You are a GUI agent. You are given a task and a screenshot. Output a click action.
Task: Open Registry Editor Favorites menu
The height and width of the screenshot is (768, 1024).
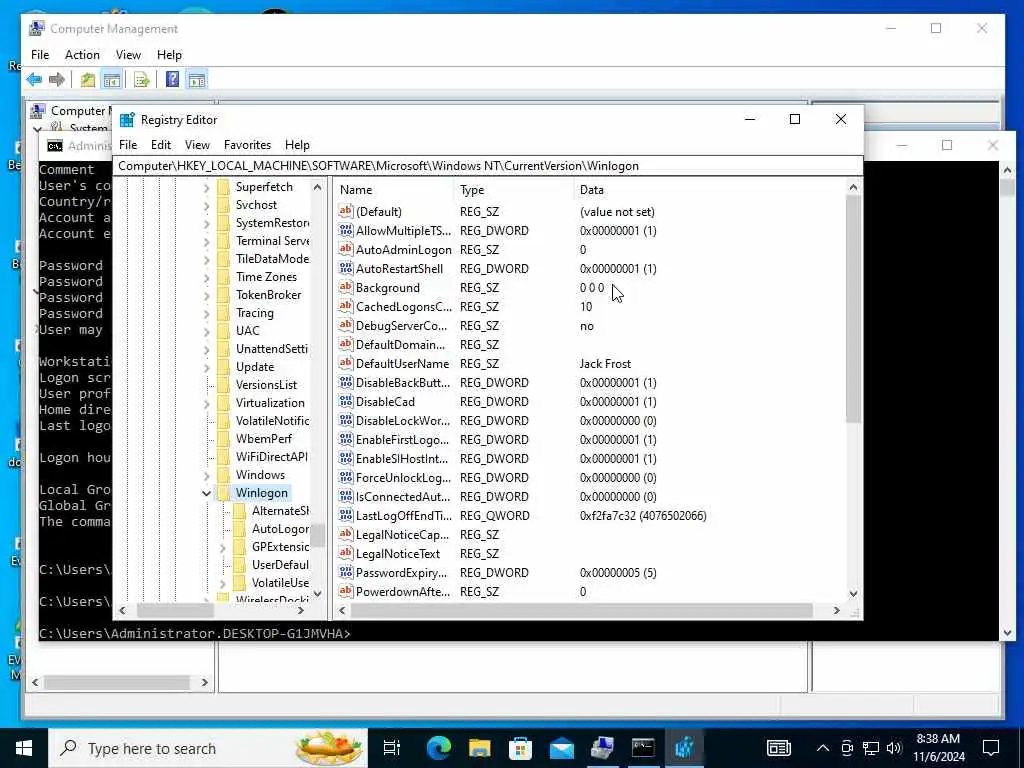[x=248, y=145]
